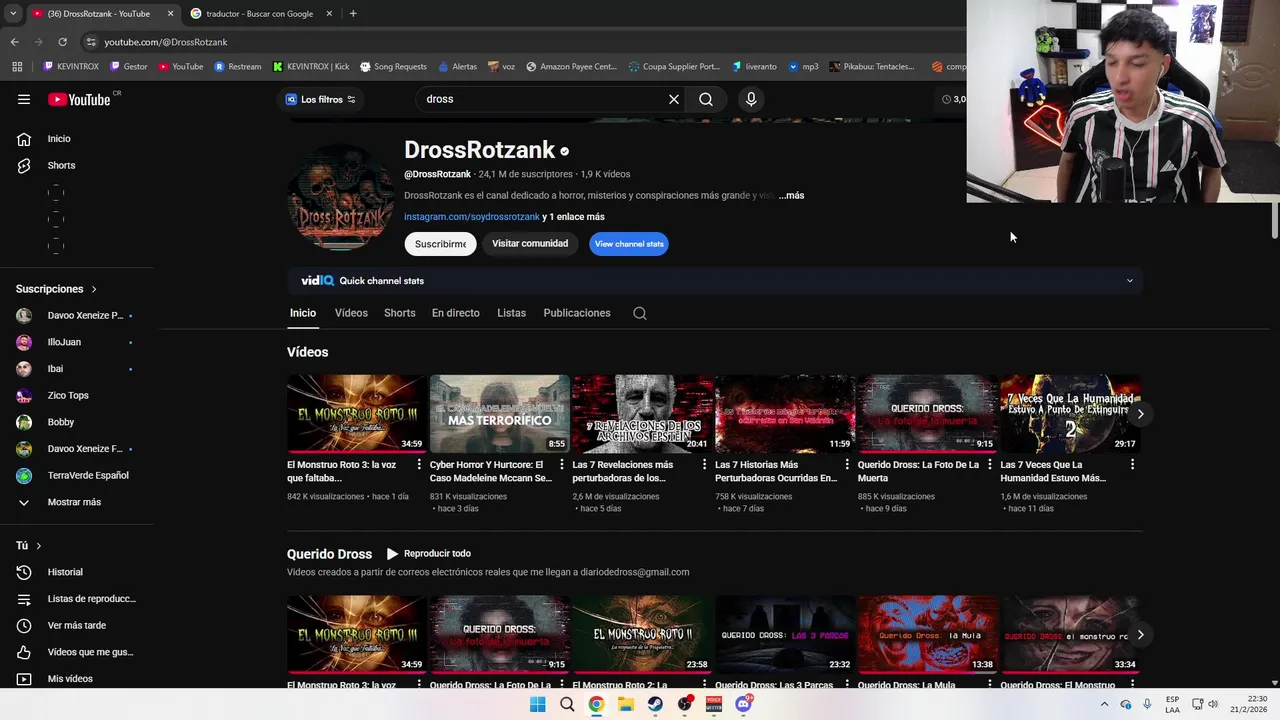Switch to Listas tab
1280x720 pixels.
[x=511, y=313]
